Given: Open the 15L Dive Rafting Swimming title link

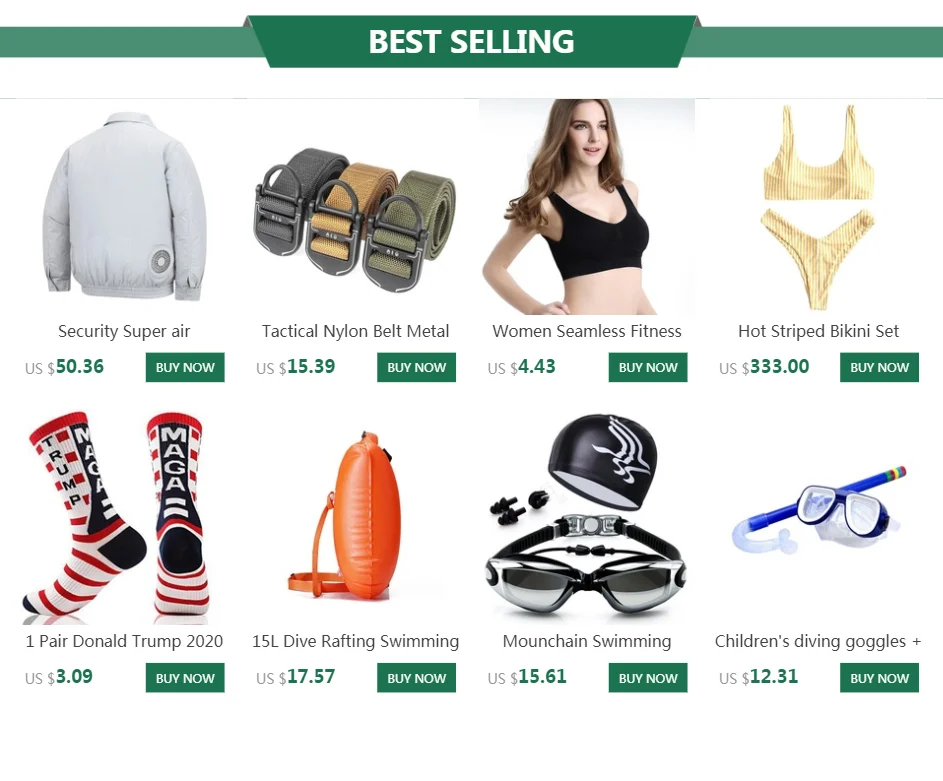Looking at the screenshot, I should click(355, 642).
